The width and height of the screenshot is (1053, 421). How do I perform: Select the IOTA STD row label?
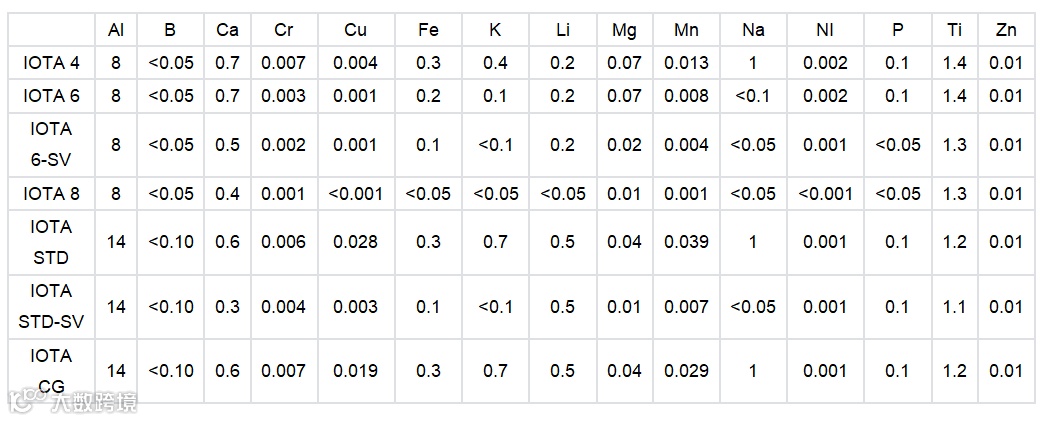tap(51, 242)
